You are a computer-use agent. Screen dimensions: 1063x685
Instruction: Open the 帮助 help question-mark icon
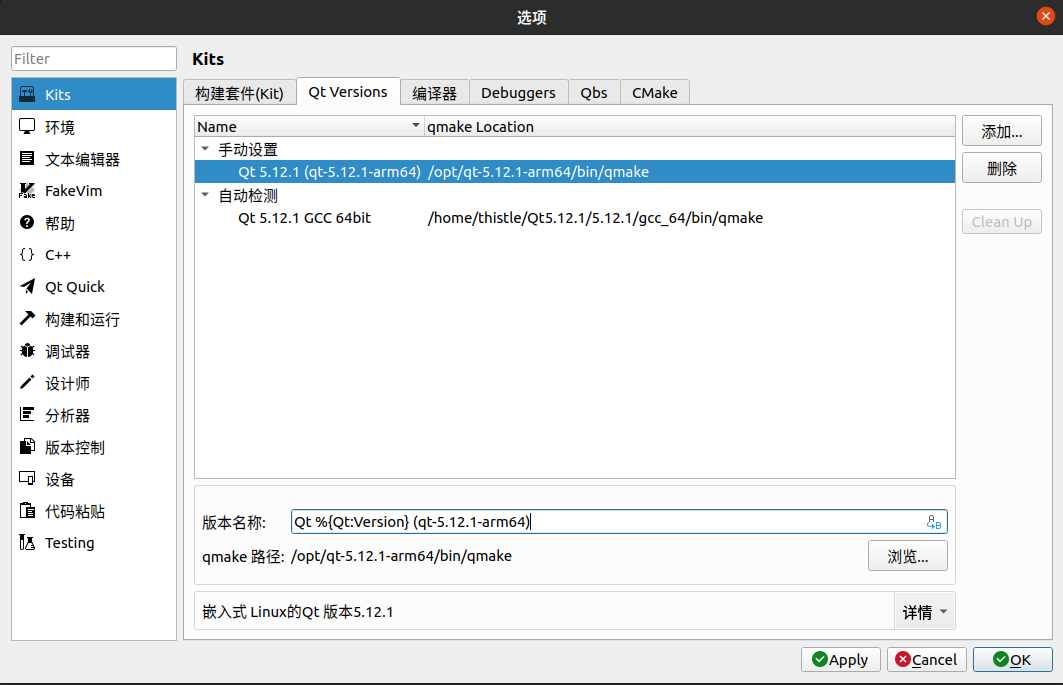[27, 222]
